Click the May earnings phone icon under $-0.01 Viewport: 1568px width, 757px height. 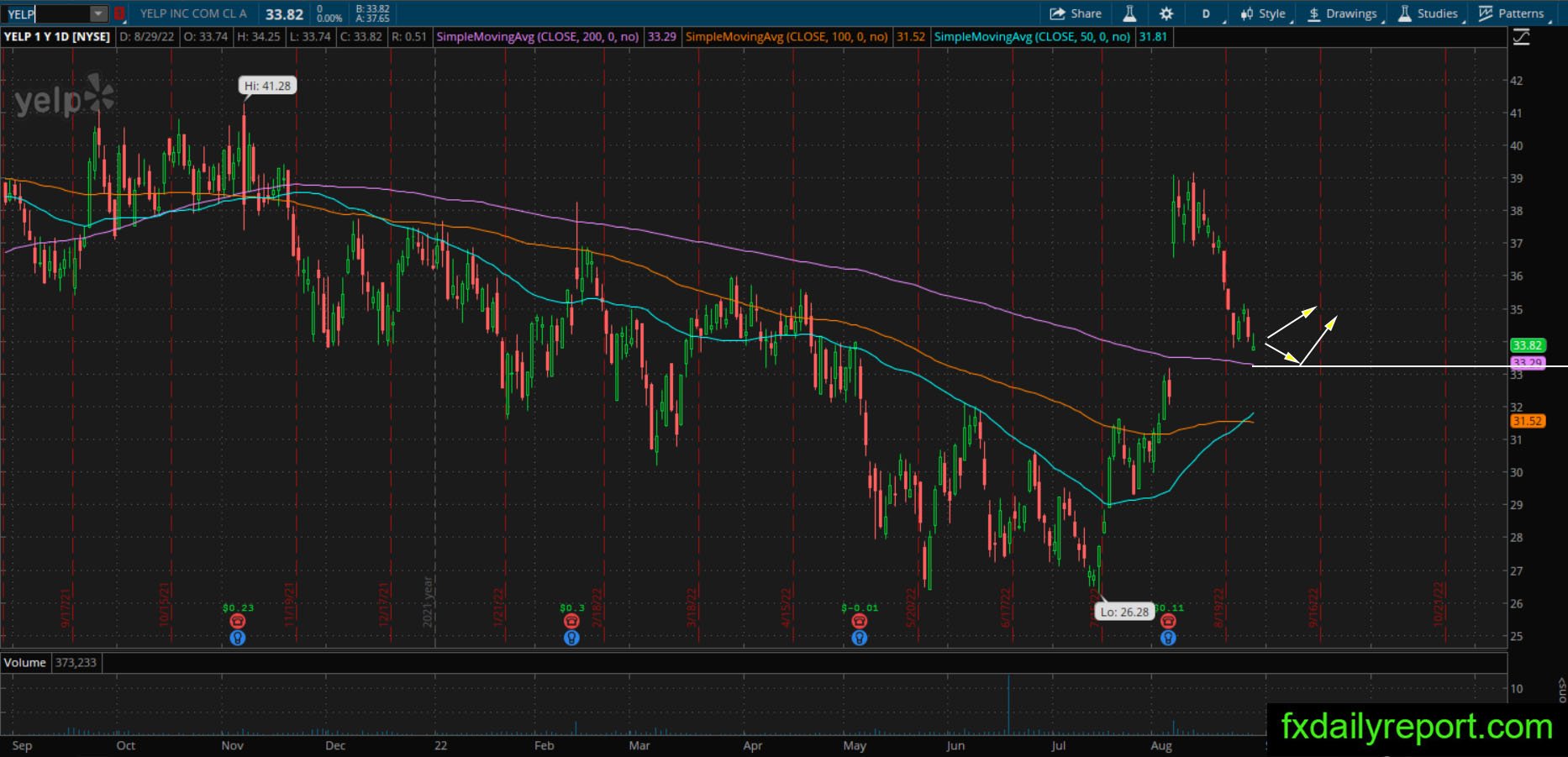click(859, 621)
